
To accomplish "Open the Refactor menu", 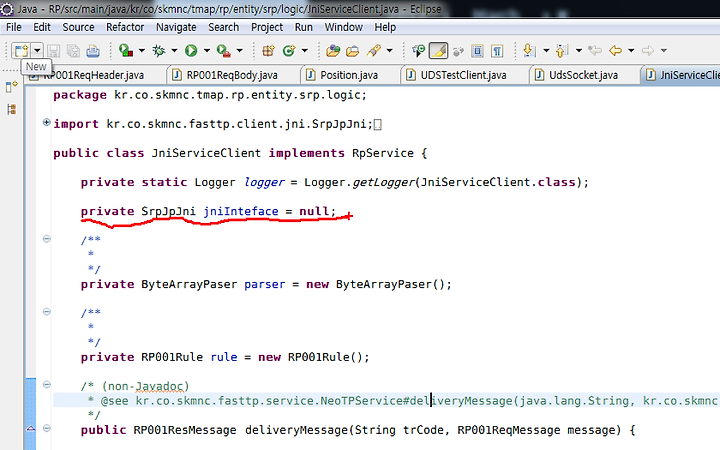I will [x=125, y=27].
